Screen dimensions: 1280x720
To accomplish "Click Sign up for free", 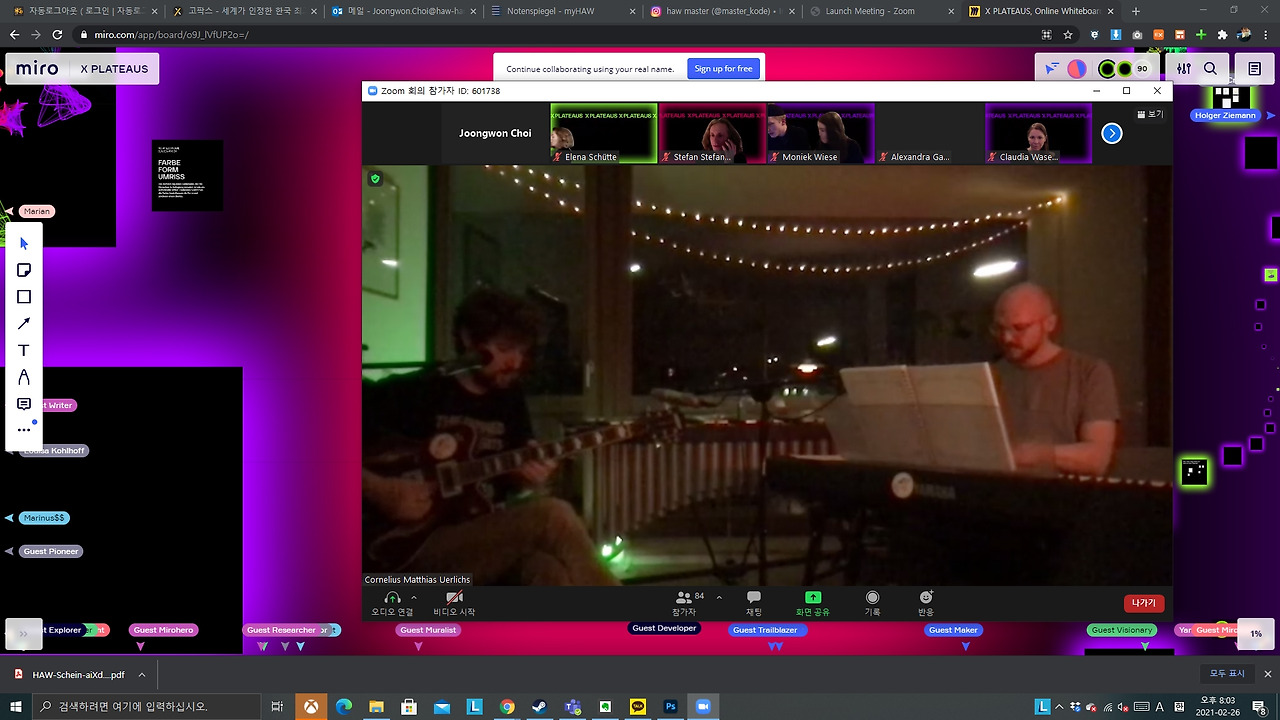I will point(723,69).
